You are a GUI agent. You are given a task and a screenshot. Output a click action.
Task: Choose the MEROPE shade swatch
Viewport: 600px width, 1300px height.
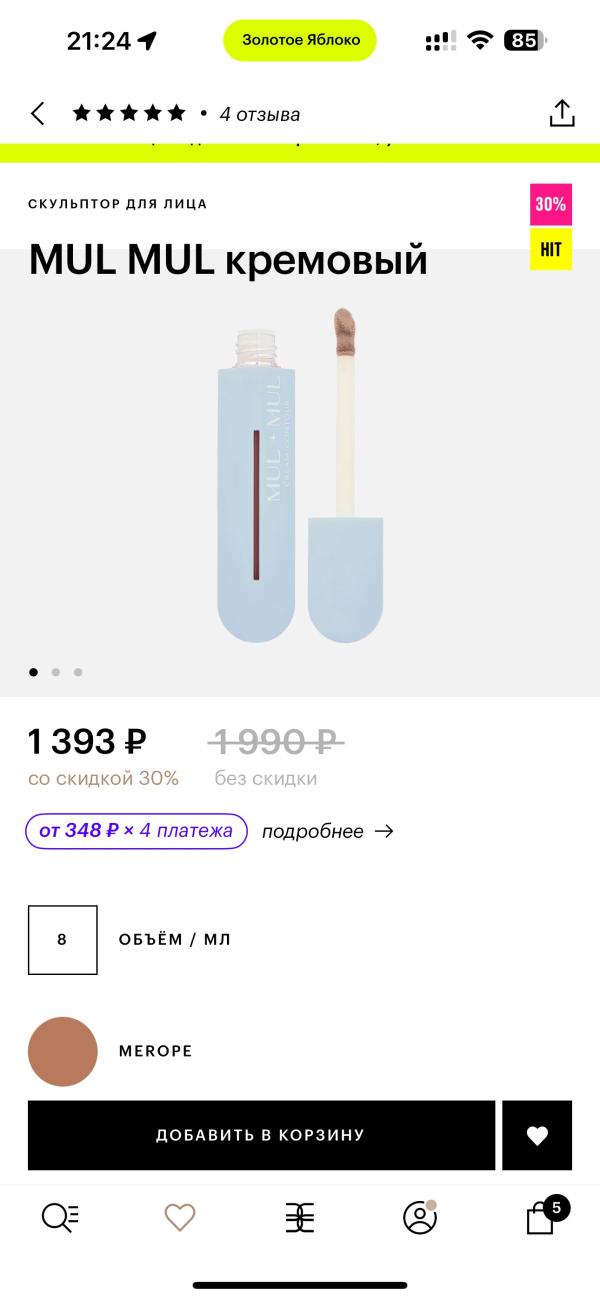[x=63, y=1051]
